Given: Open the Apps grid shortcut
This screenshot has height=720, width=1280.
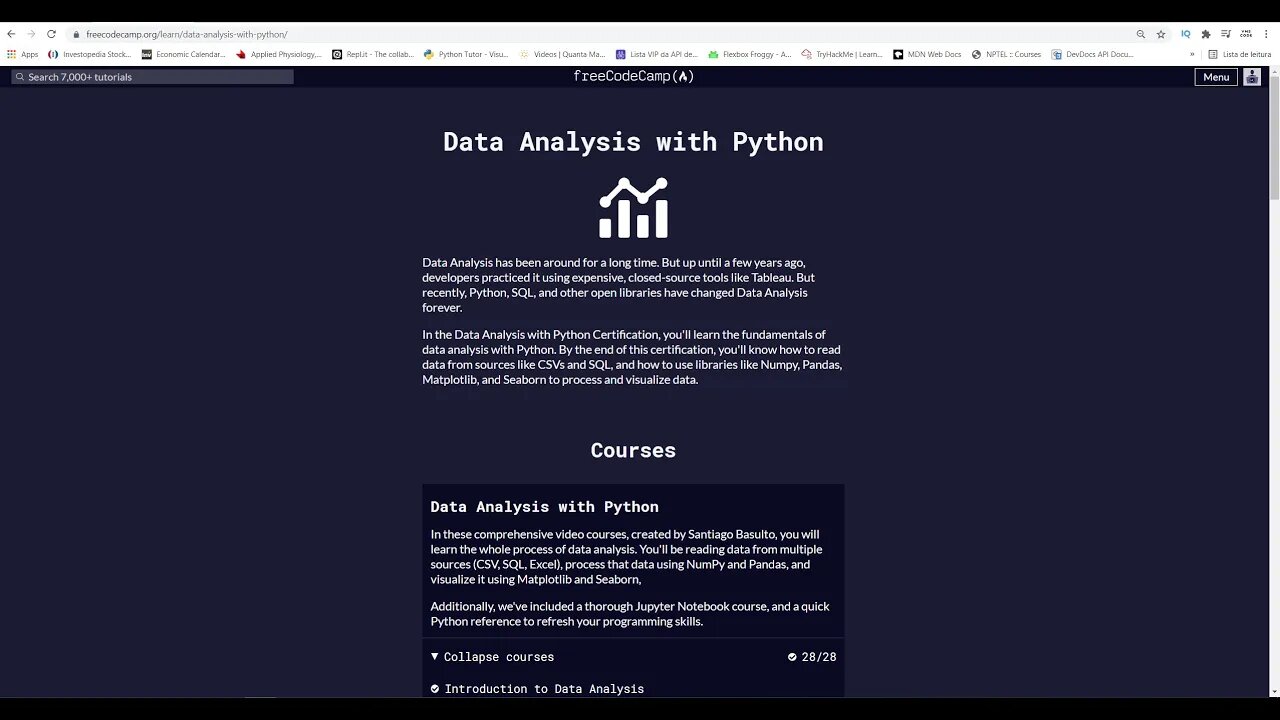Looking at the screenshot, I should tap(23, 54).
